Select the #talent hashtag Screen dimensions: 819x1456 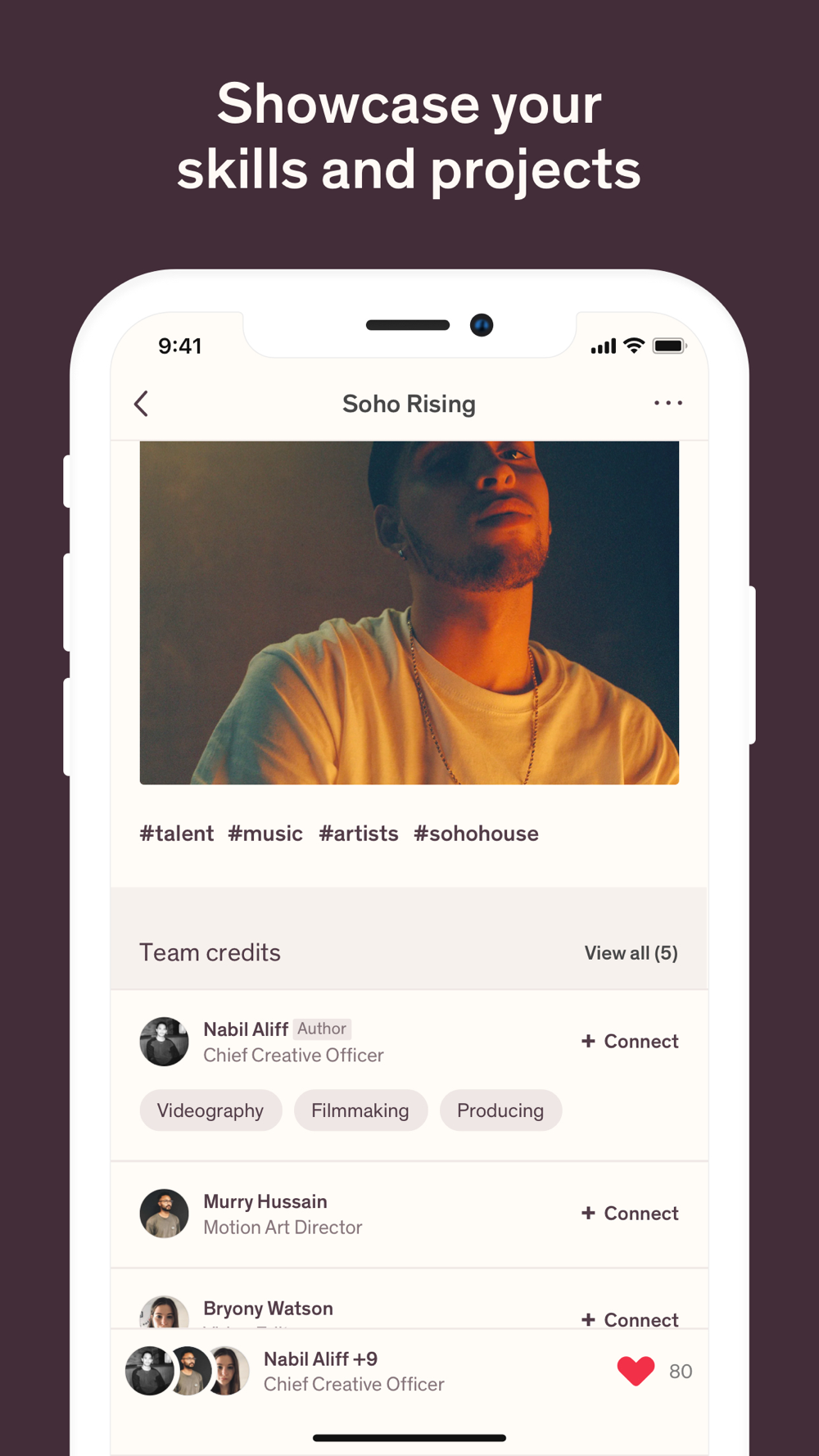click(176, 834)
